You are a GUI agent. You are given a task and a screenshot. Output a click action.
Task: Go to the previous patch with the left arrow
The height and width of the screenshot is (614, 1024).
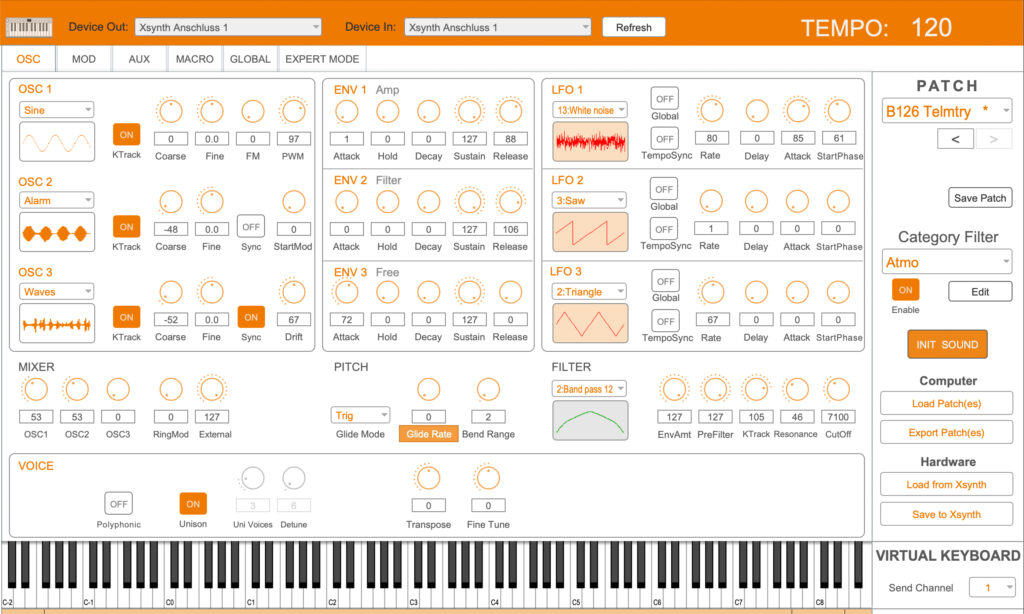[x=955, y=139]
